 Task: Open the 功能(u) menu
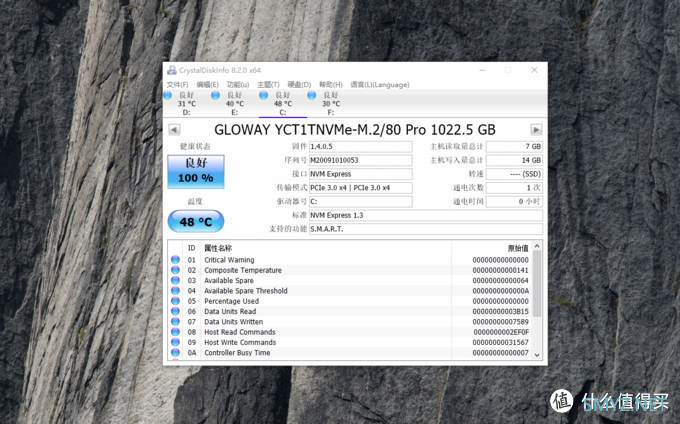(x=238, y=85)
